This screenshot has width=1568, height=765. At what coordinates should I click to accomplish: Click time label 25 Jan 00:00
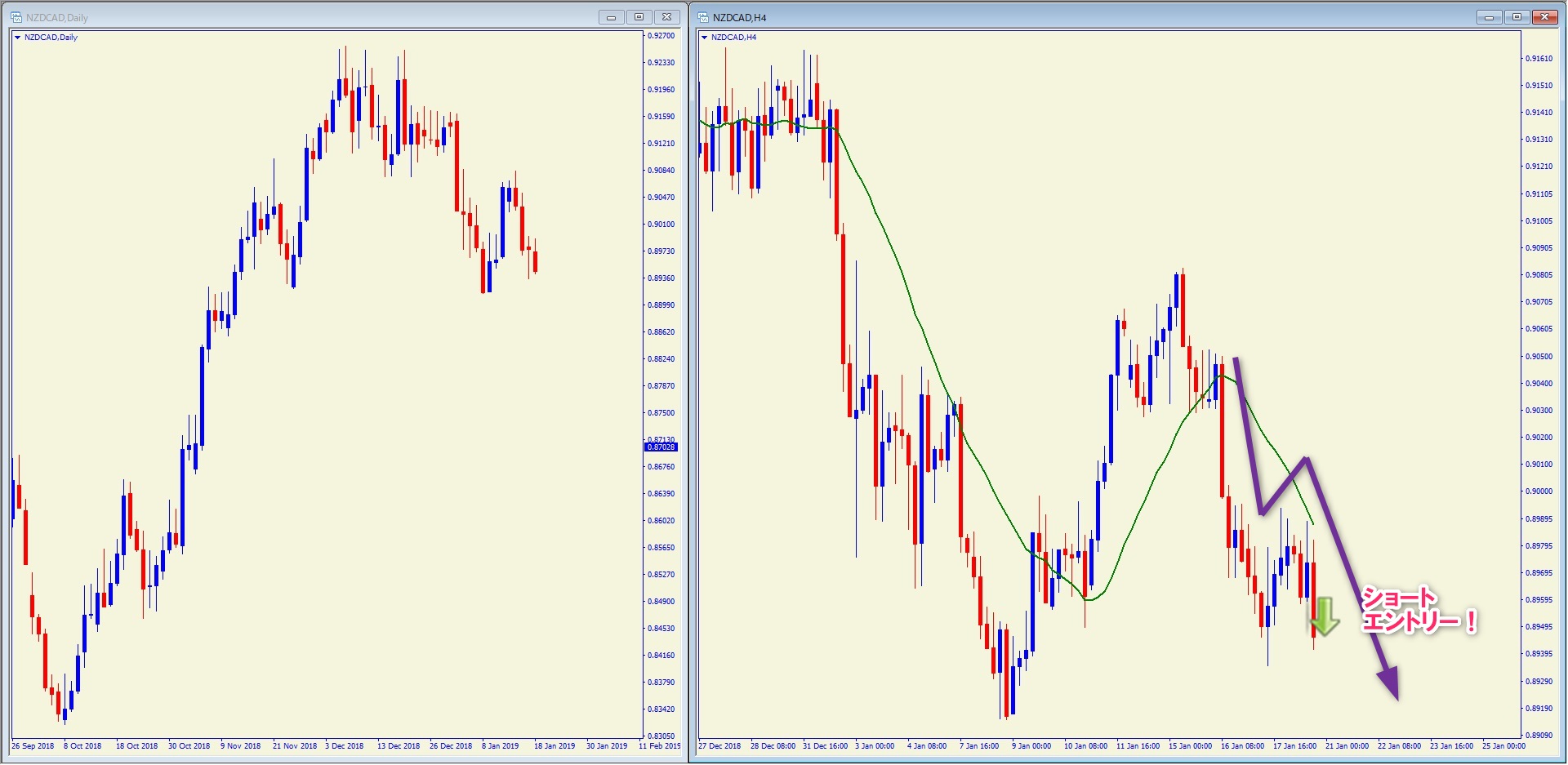1503,746
